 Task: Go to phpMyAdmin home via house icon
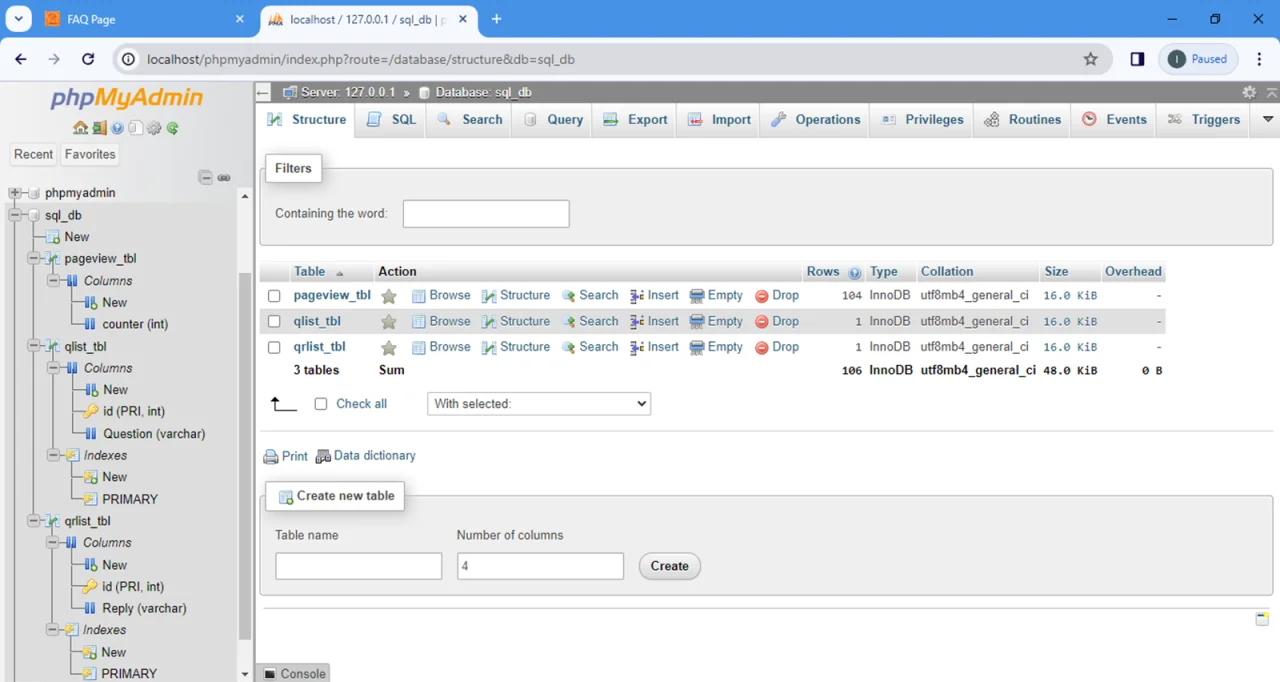[x=80, y=128]
